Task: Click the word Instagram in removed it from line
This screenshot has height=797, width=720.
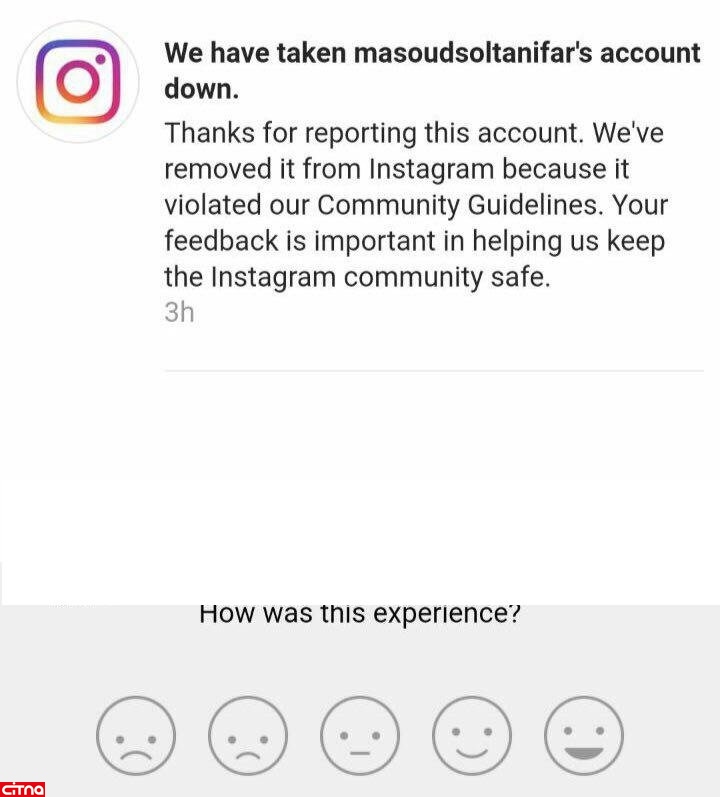Action: pyautogui.click(x=431, y=169)
